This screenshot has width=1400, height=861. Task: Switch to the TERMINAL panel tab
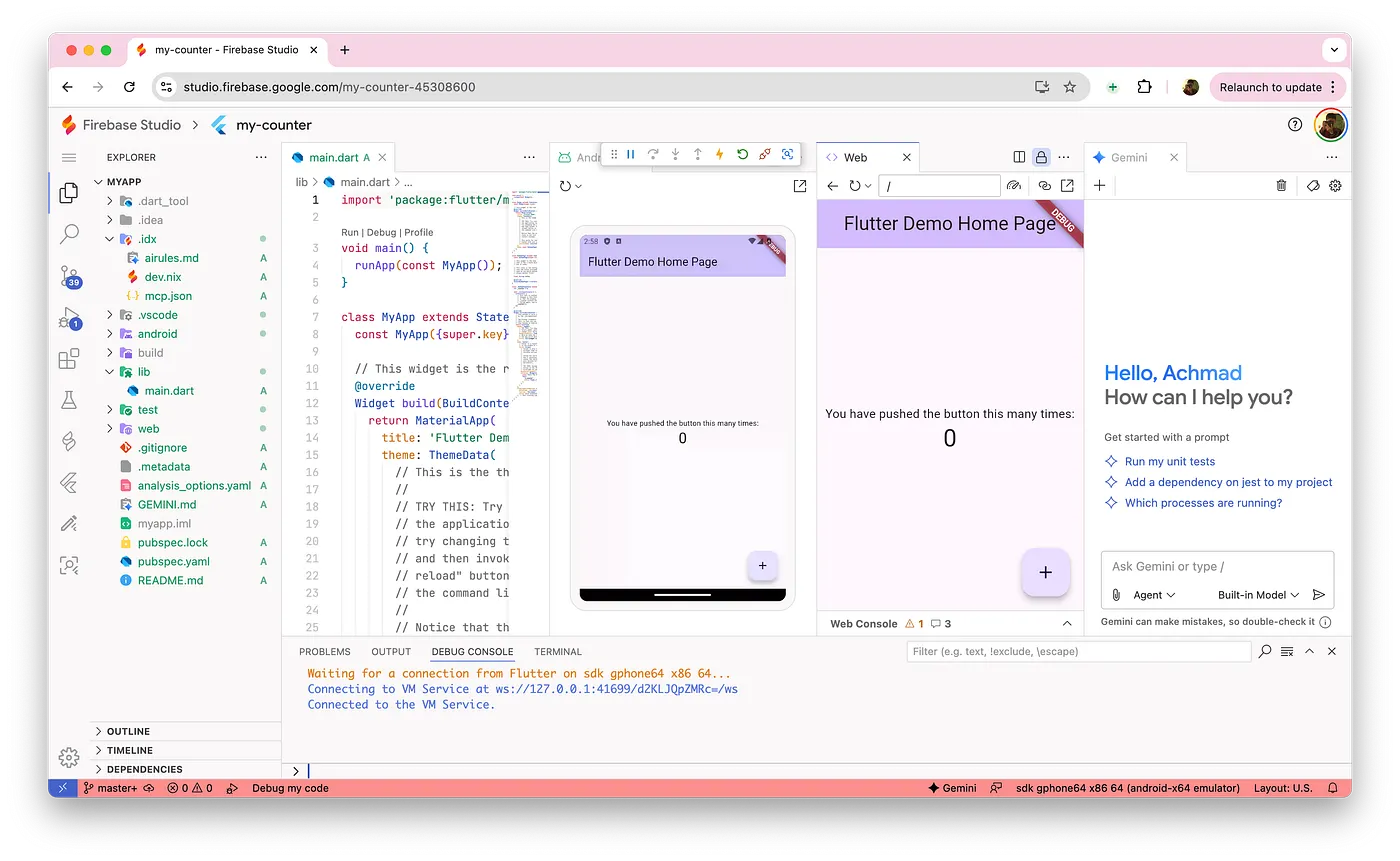tap(558, 651)
